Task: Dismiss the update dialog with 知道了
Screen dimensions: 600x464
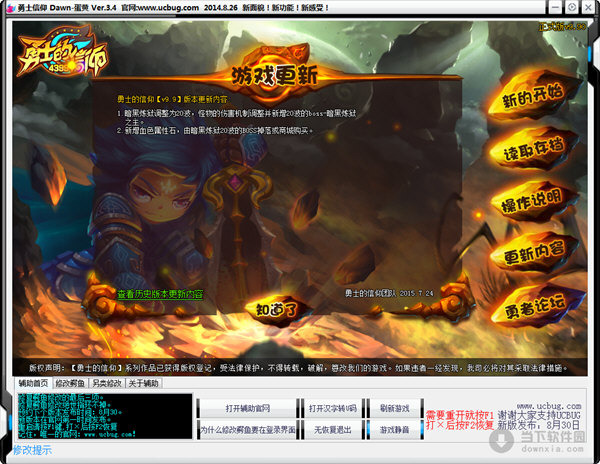Action: point(277,310)
